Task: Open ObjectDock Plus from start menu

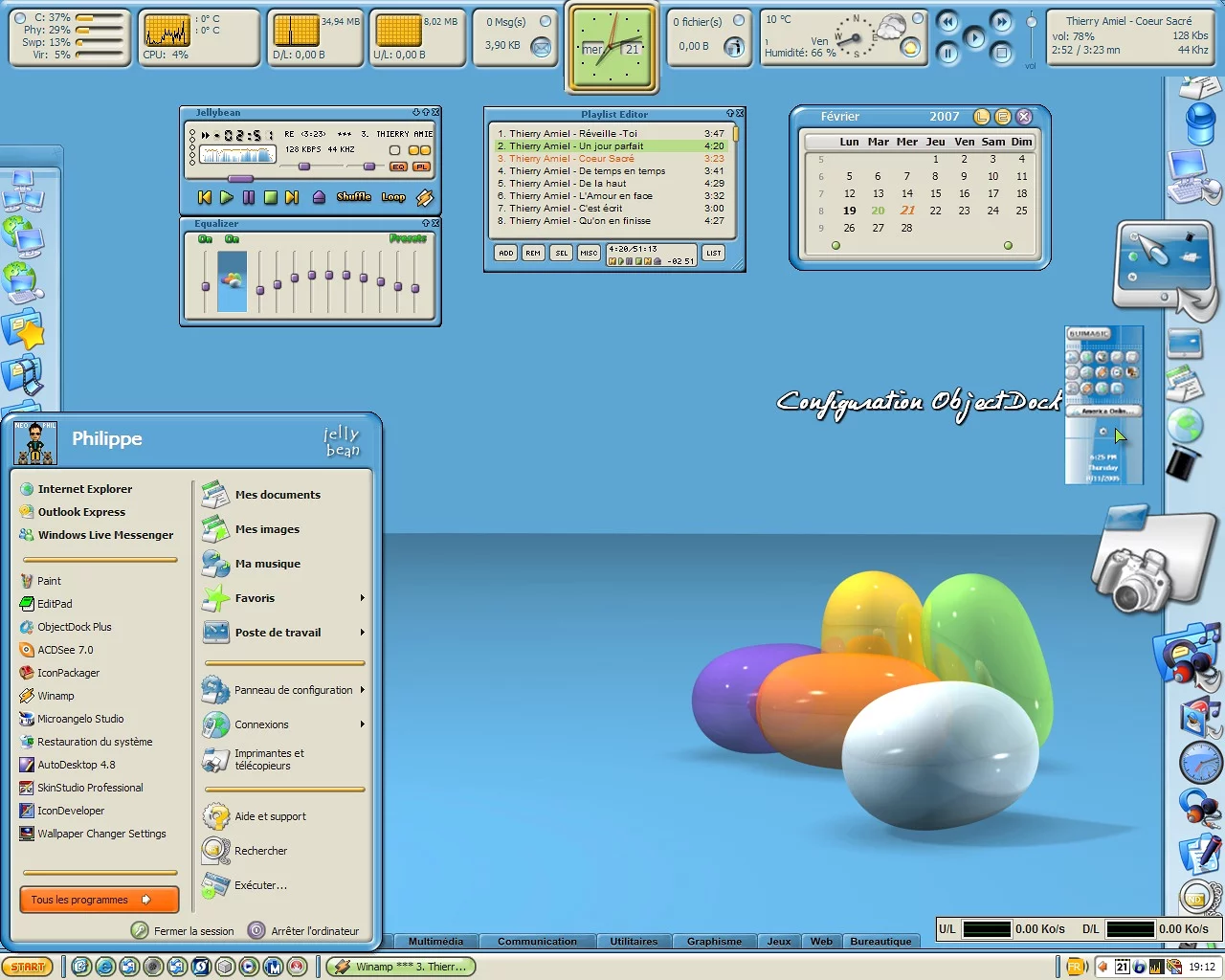Action: coord(74,627)
